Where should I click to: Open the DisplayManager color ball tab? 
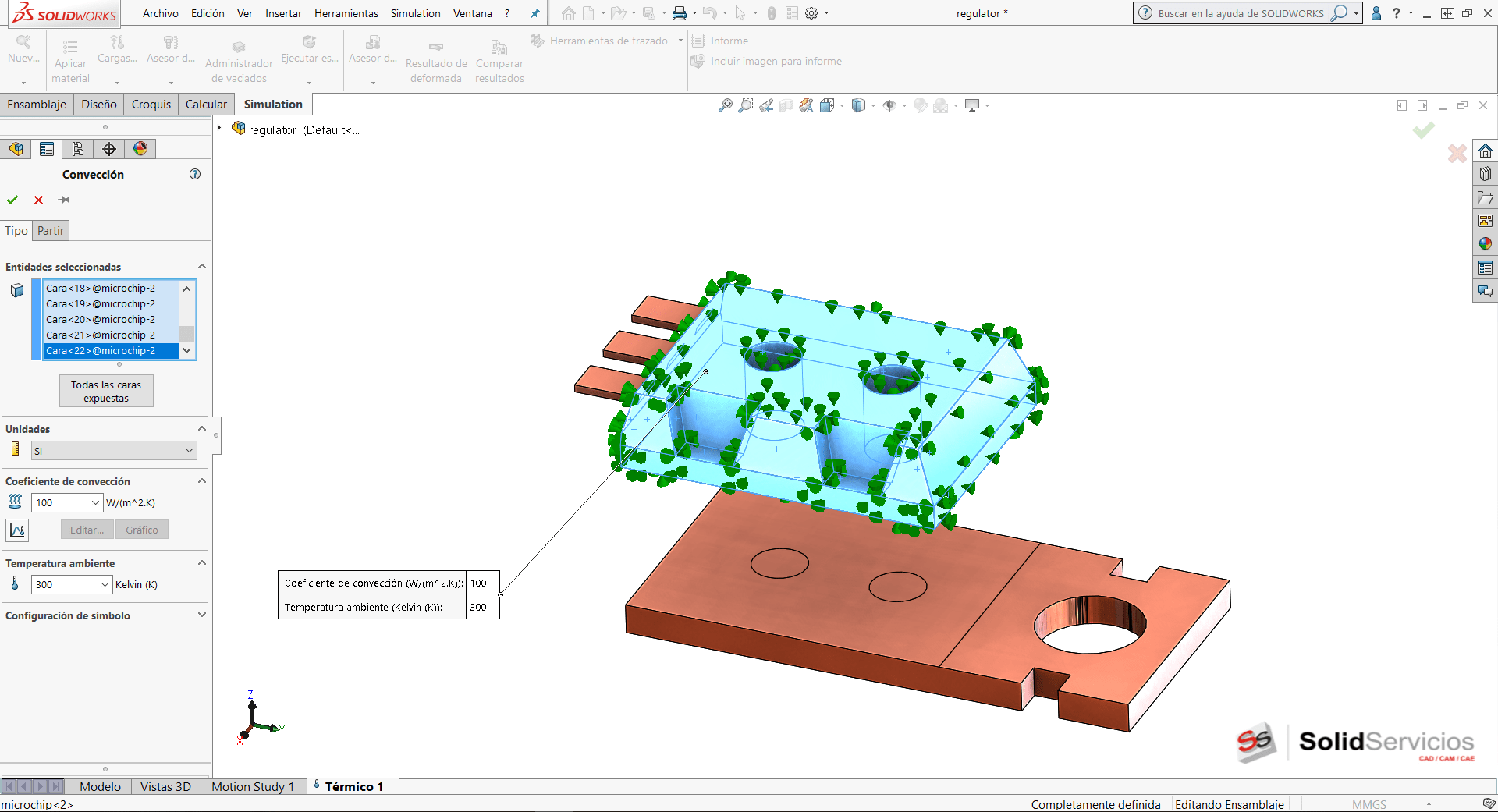tap(140, 149)
